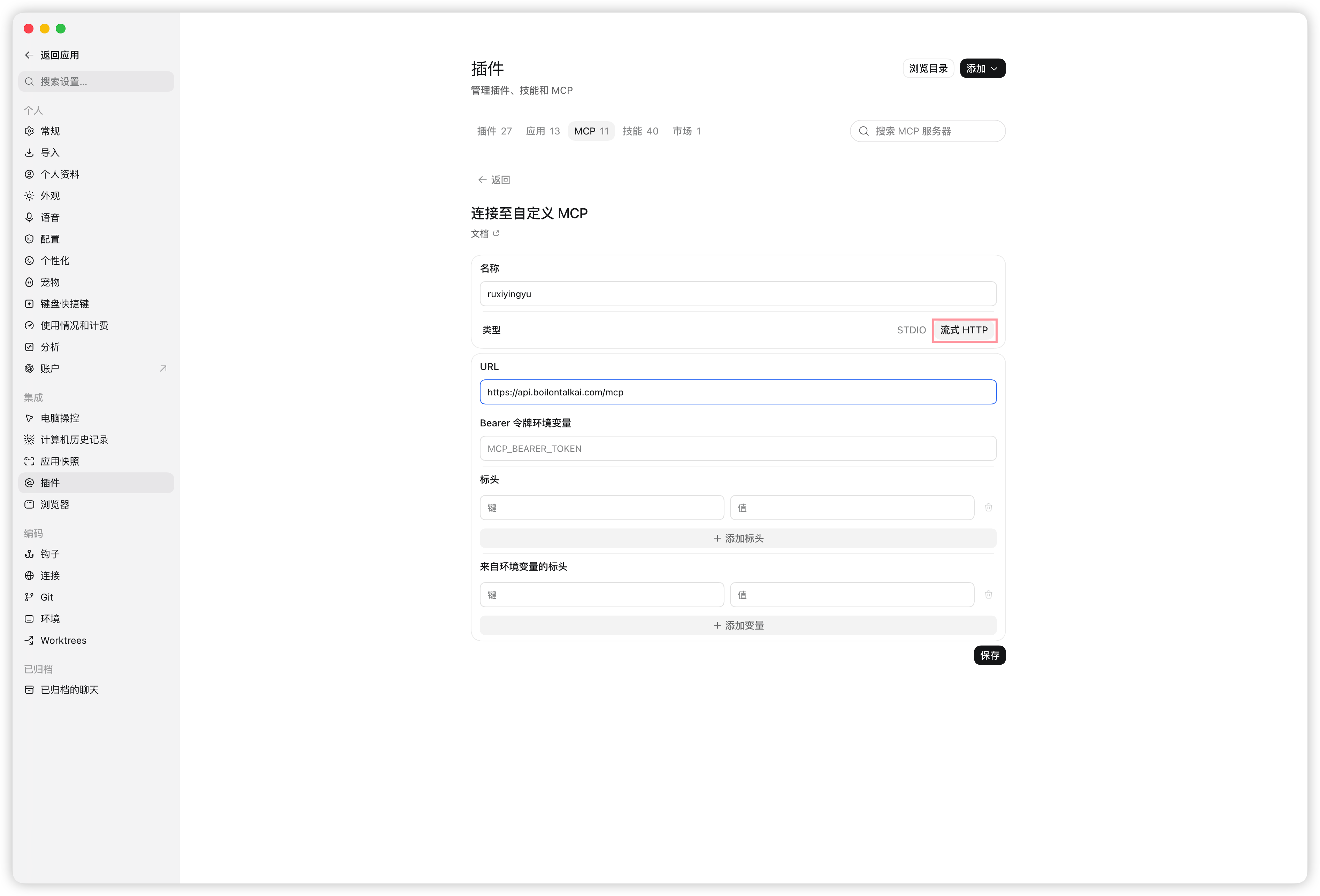
Task: Click the URL input field
Action: pyautogui.click(x=738, y=392)
